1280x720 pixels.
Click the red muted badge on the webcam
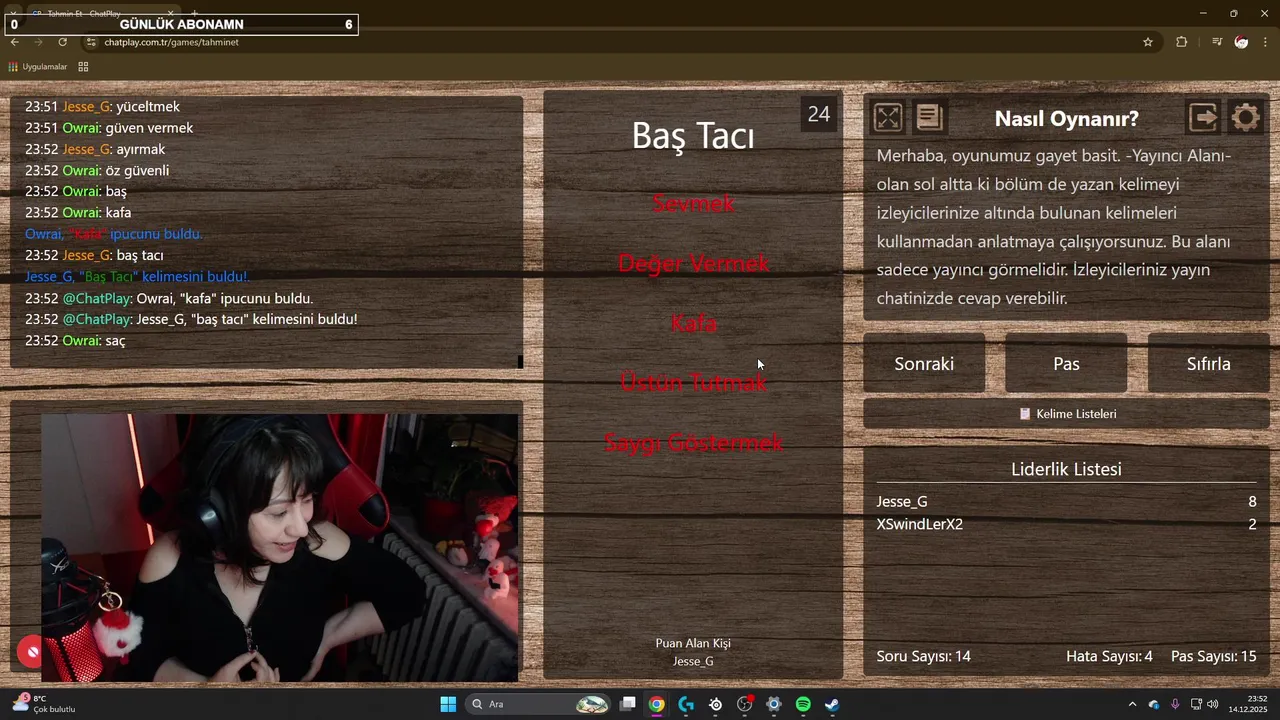[x=32, y=652]
